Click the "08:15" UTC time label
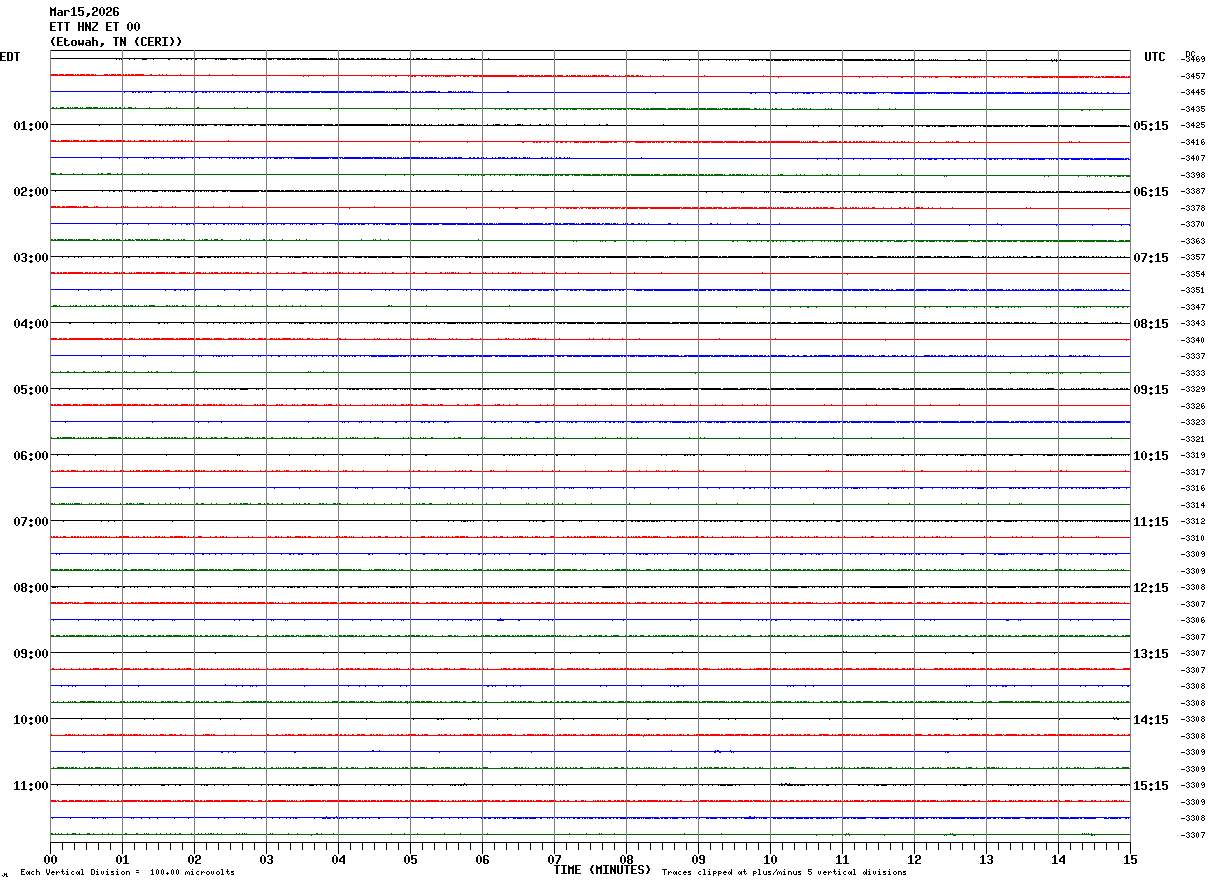This screenshot has width=1210, height=886. 1151,324
